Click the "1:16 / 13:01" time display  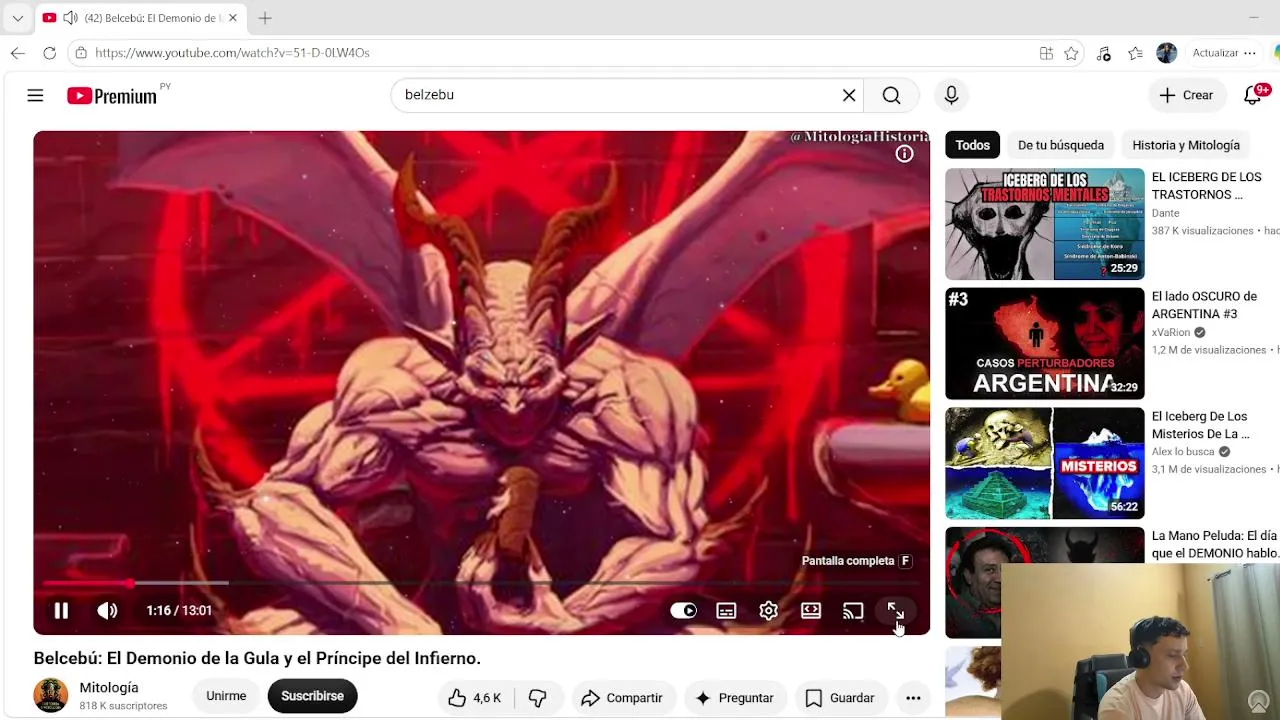coord(179,610)
